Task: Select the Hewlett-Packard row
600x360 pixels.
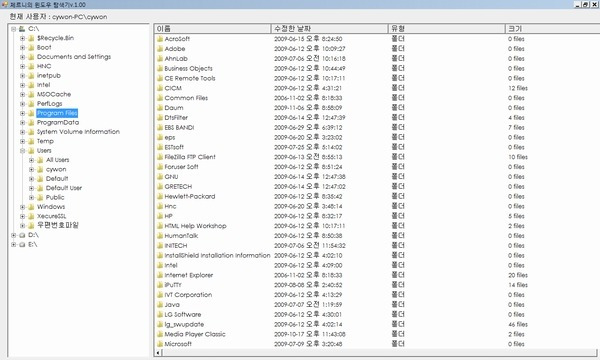Action: click(x=377, y=197)
